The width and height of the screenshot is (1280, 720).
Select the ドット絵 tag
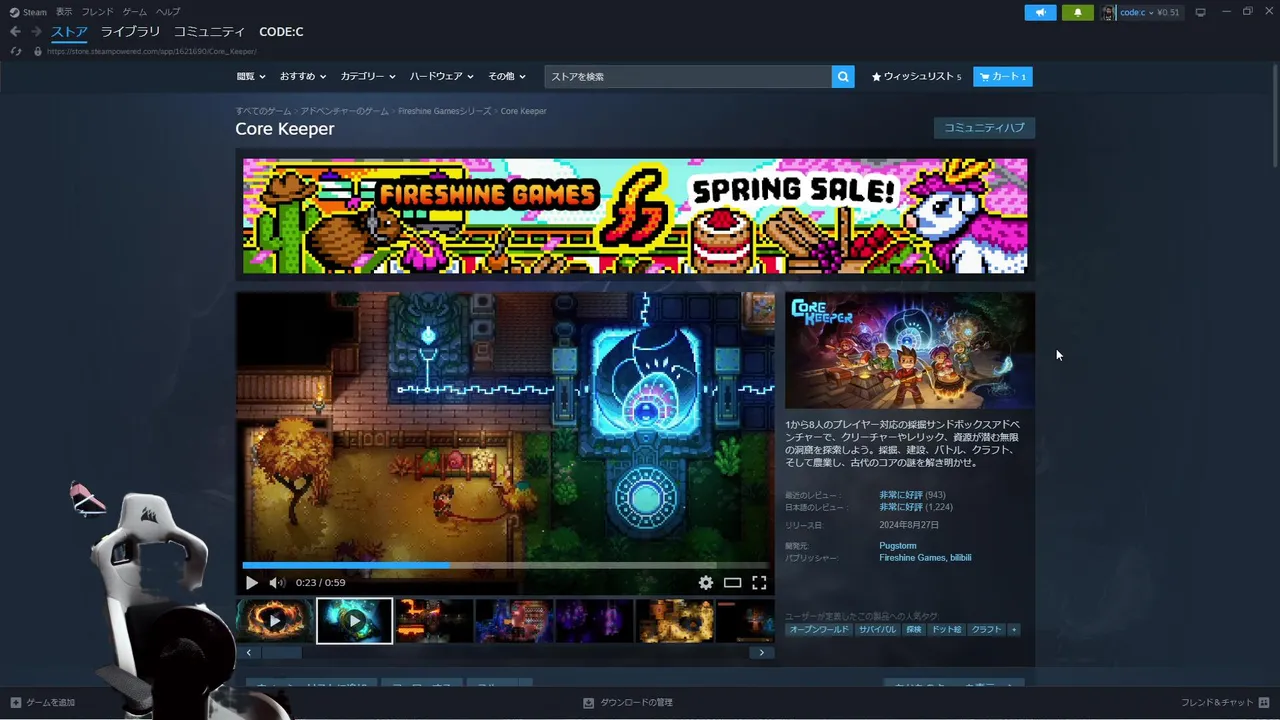(946, 629)
